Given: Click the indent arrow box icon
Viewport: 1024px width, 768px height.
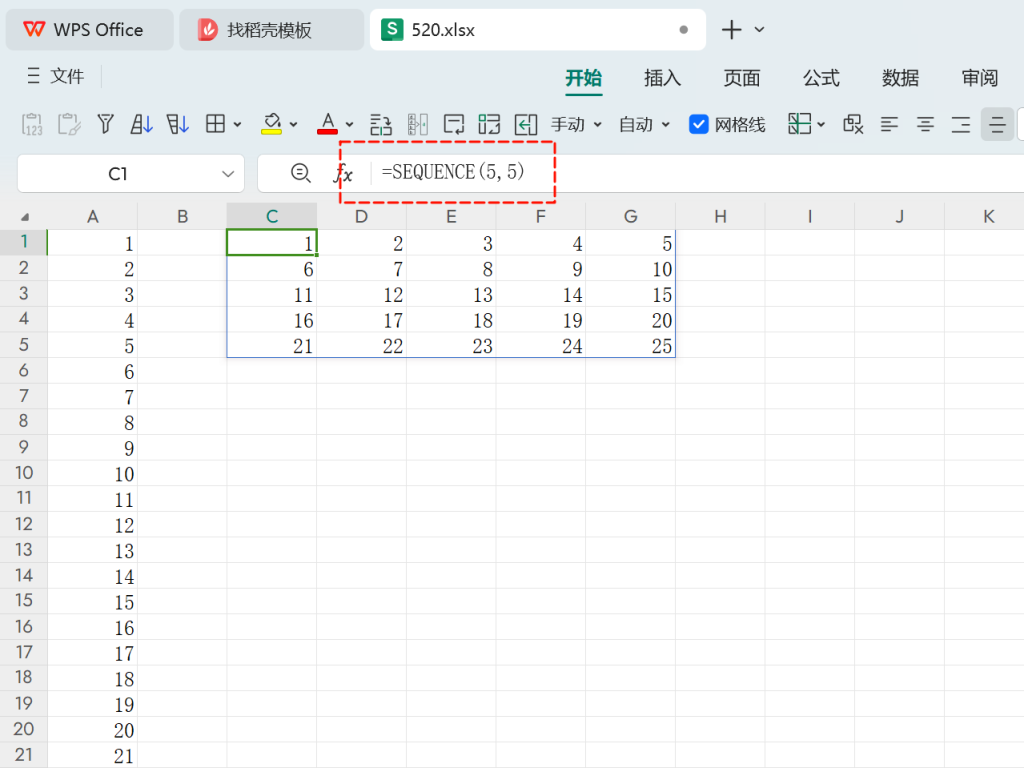Looking at the screenshot, I should (x=526, y=124).
